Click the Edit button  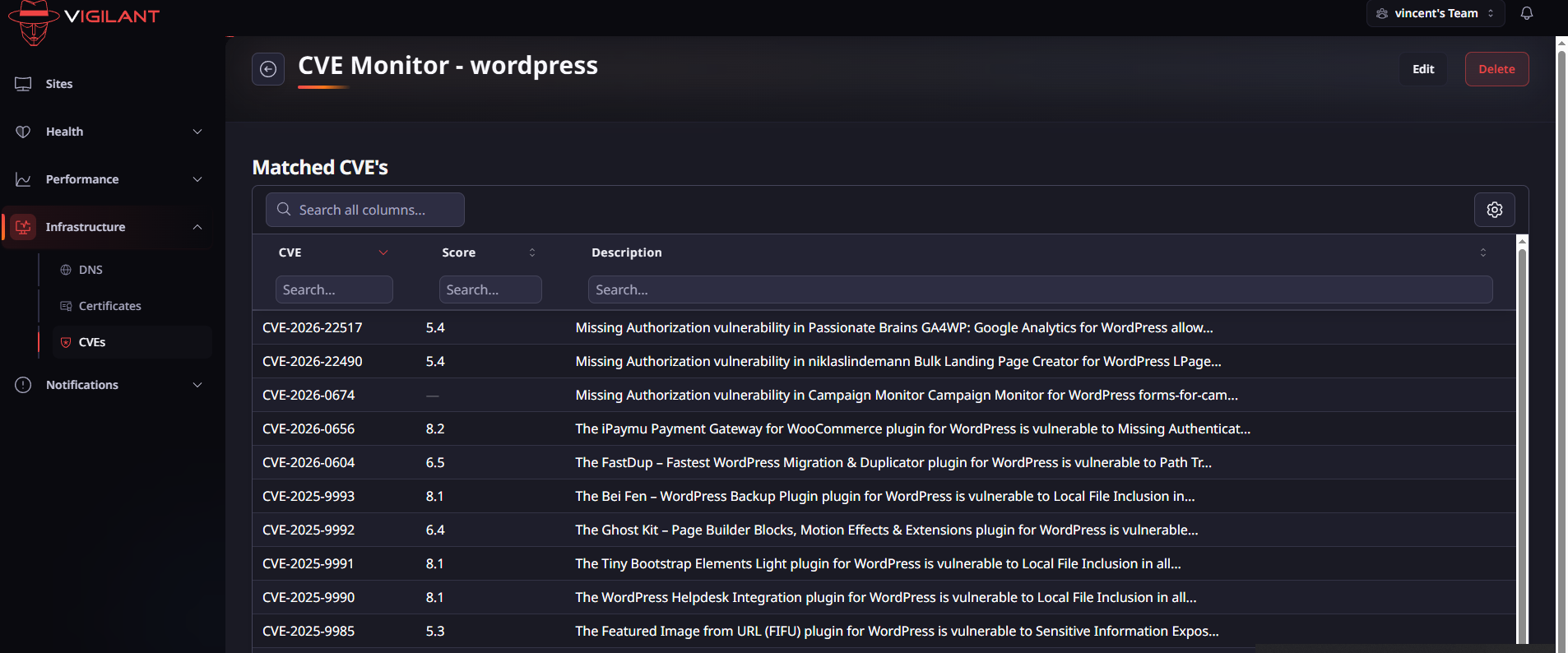[x=1423, y=69]
